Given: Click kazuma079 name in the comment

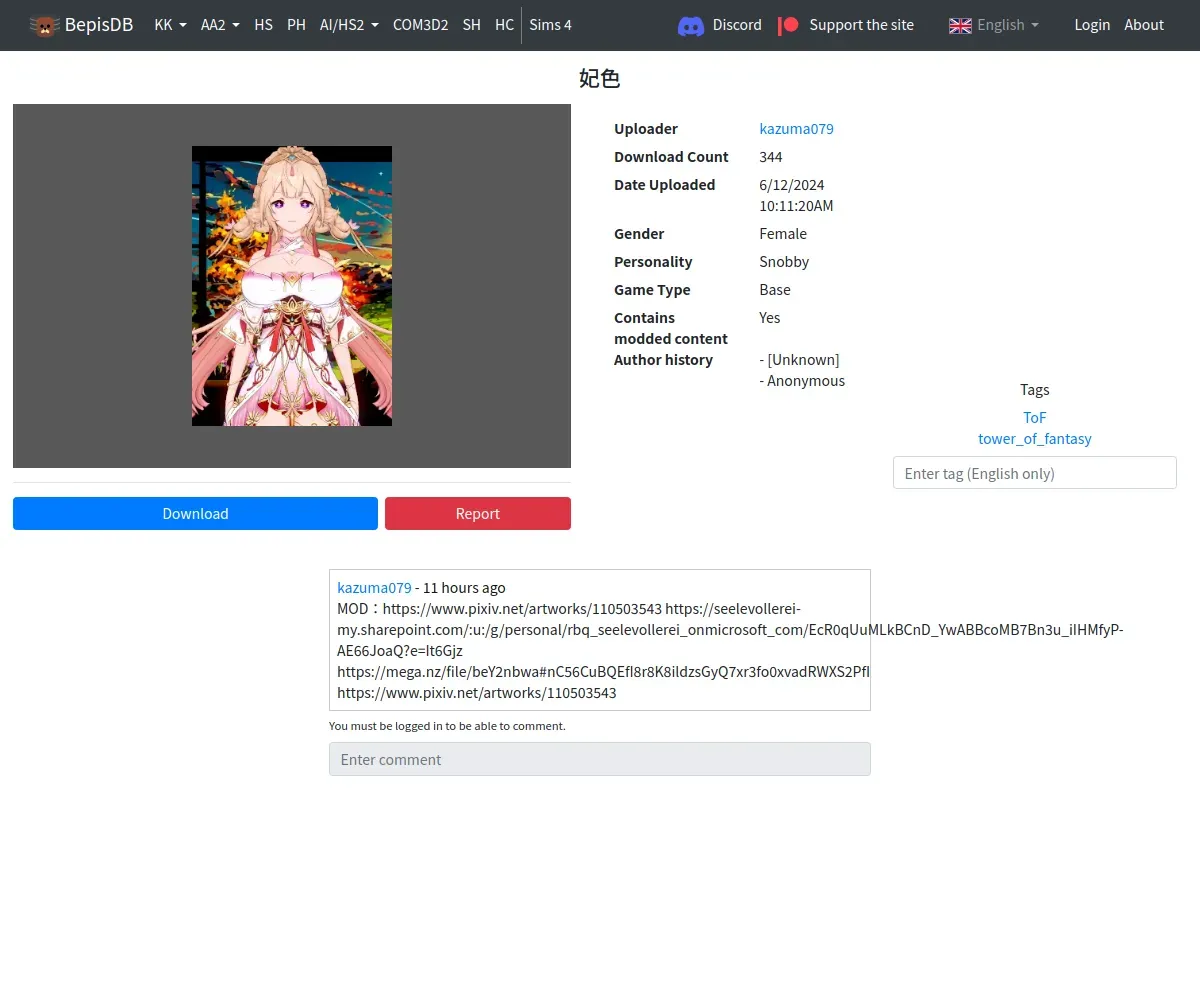Looking at the screenshot, I should click(374, 588).
